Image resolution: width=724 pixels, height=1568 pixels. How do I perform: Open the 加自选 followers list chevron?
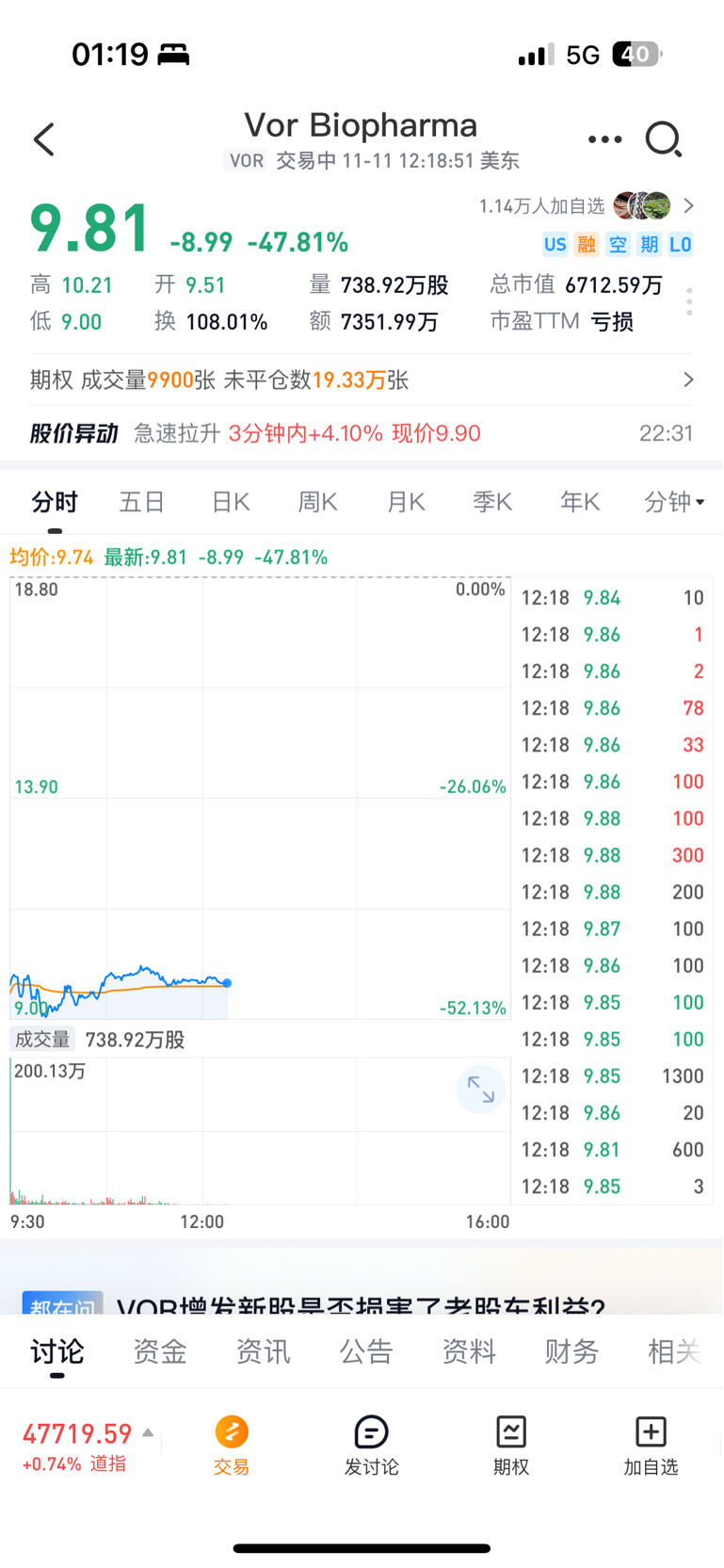click(x=688, y=205)
